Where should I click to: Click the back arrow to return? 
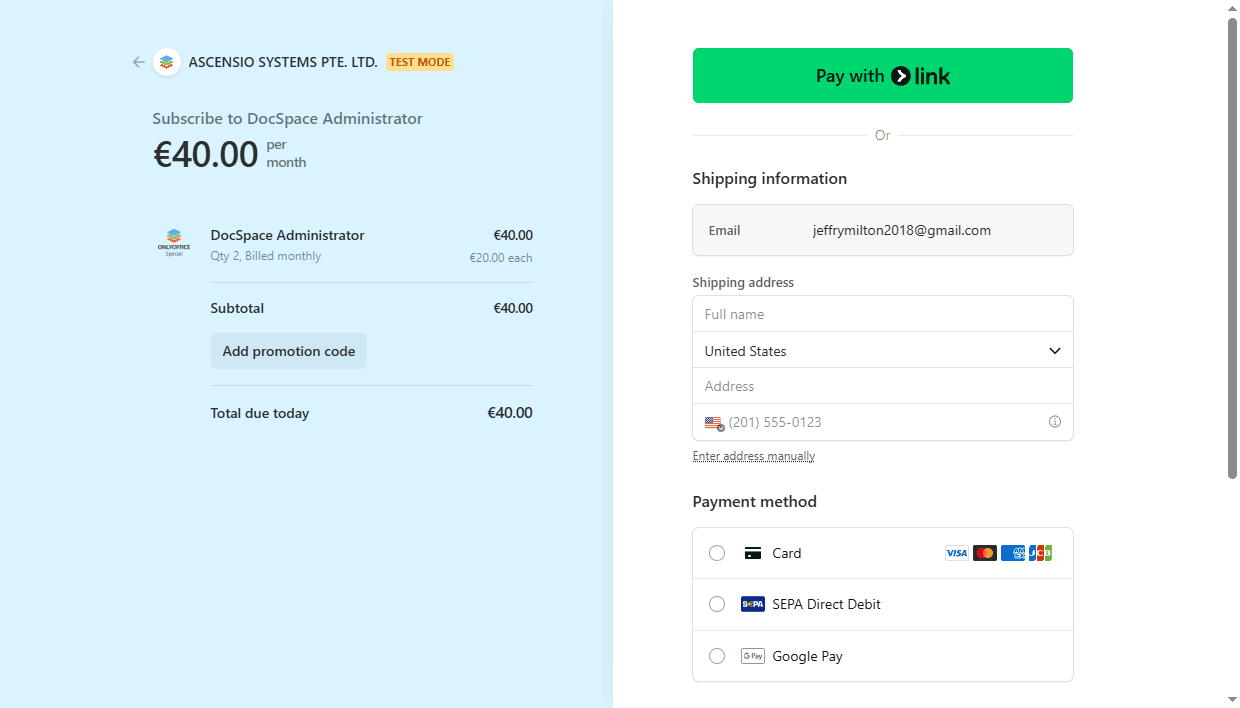(139, 62)
